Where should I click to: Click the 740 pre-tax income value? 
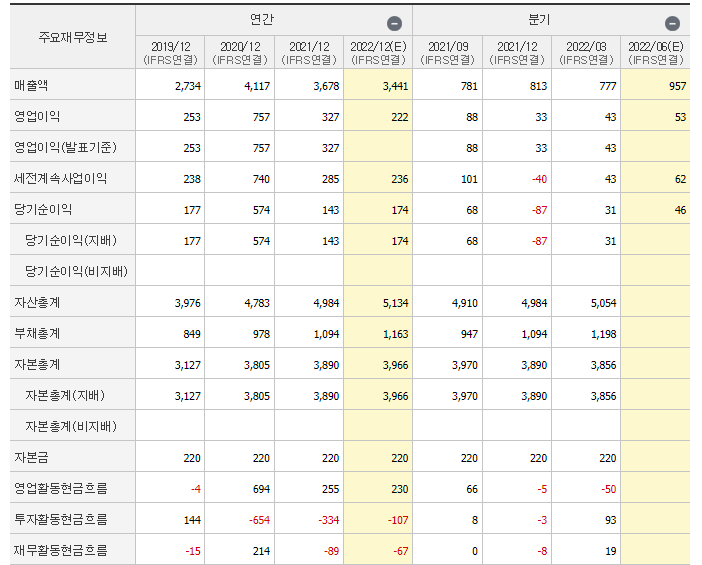point(261,179)
